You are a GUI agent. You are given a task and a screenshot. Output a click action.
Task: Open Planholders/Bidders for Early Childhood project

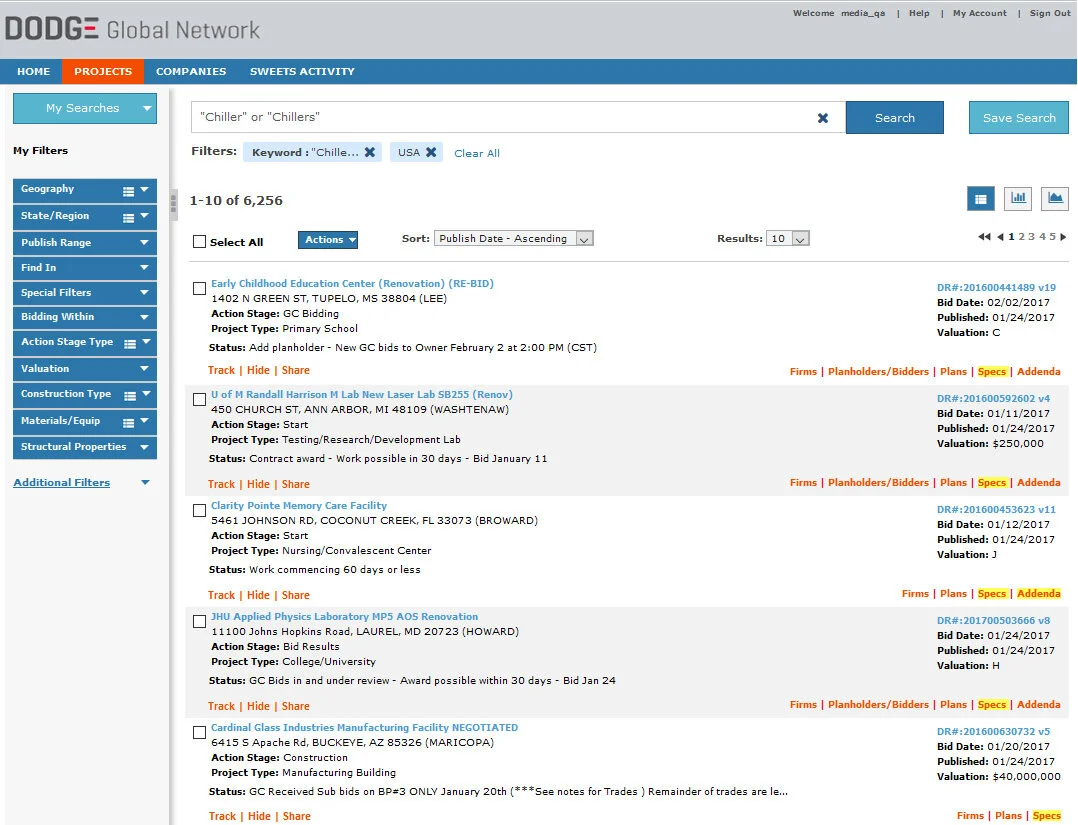click(x=878, y=372)
